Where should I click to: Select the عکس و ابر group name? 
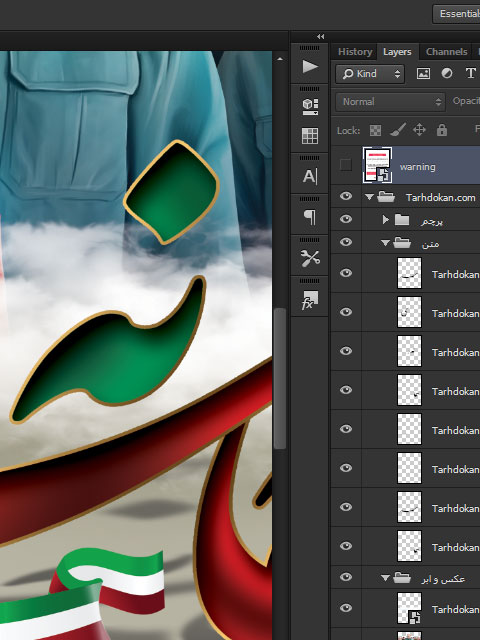pyautogui.click(x=443, y=578)
